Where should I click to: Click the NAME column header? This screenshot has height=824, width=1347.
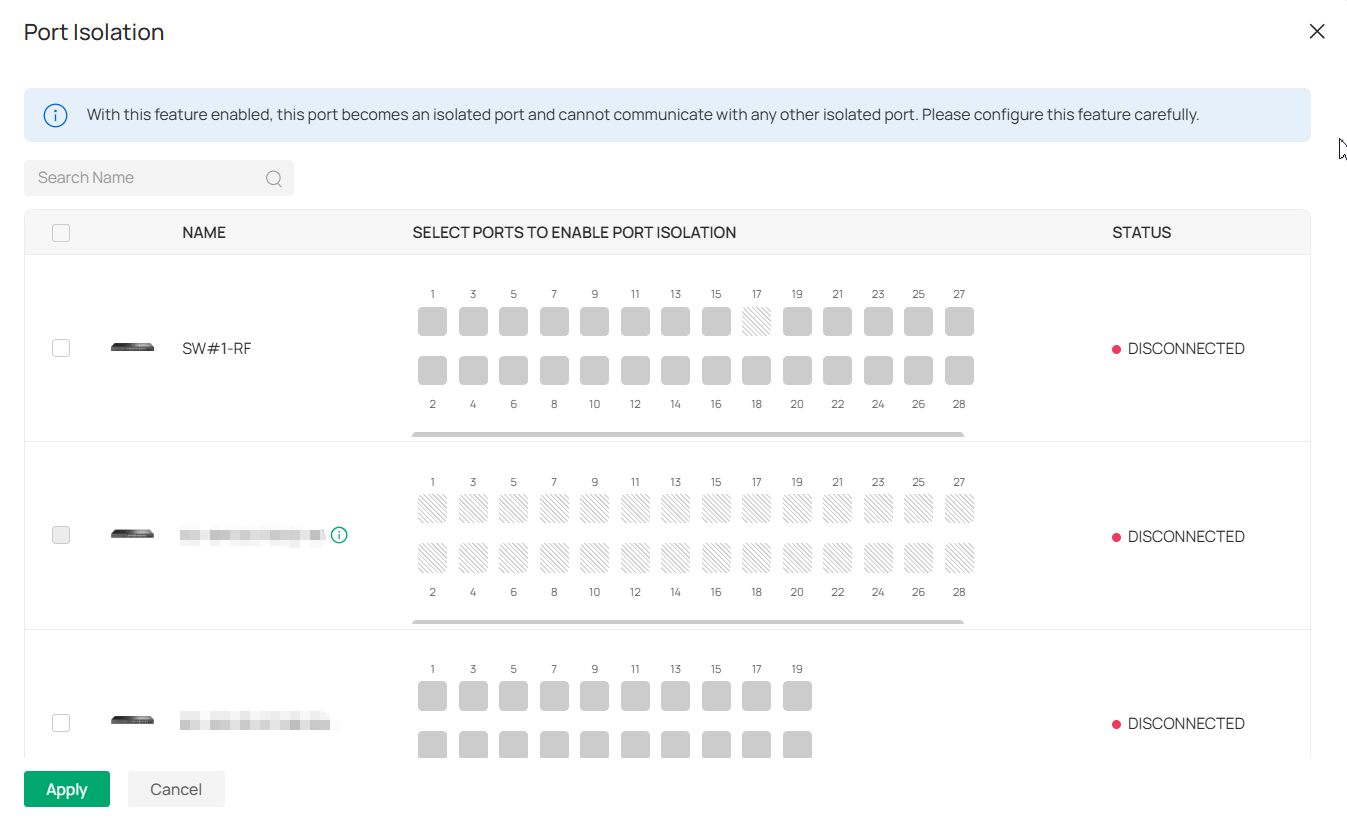204,233
